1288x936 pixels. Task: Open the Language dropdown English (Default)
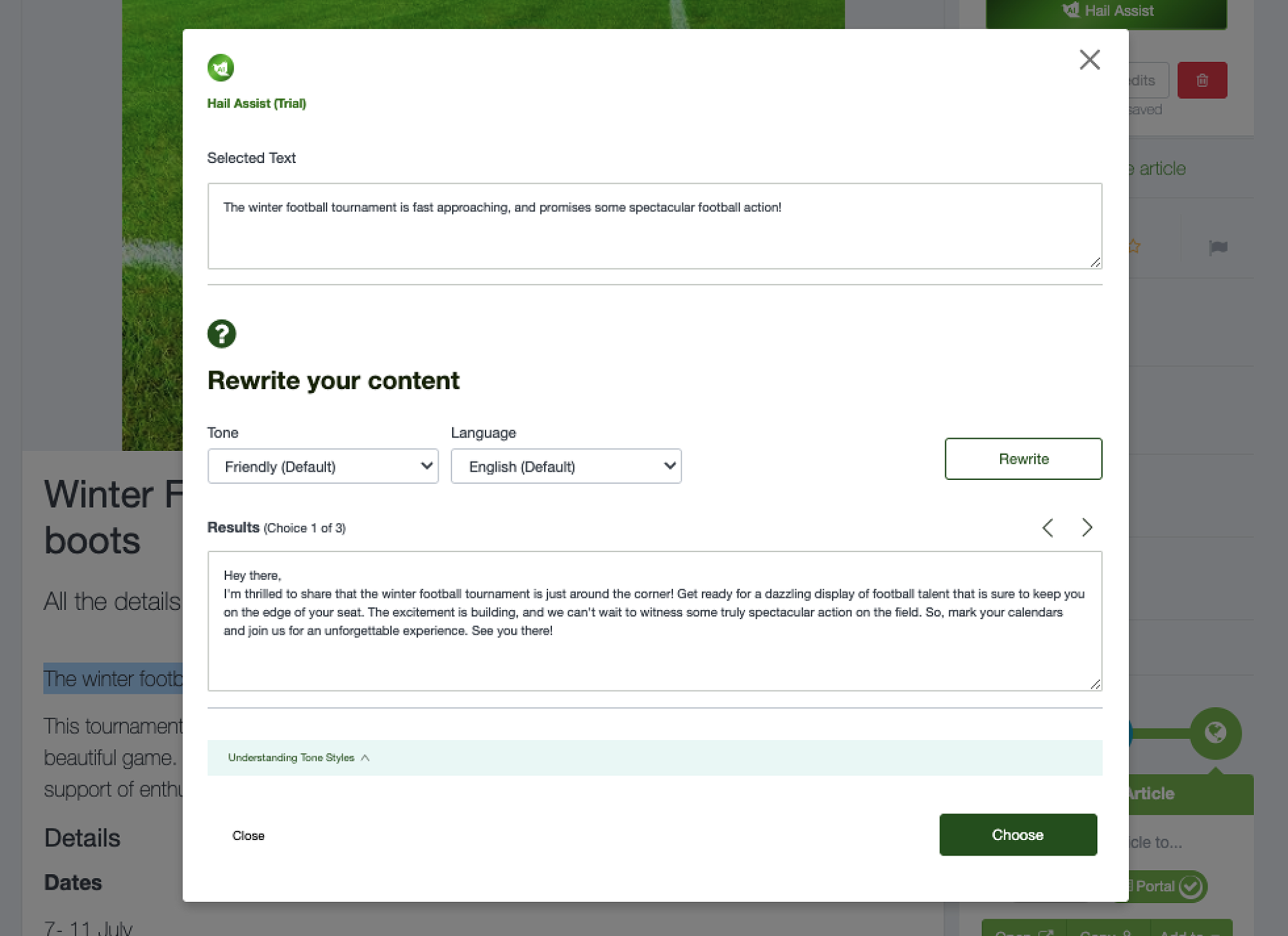[565, 466]
